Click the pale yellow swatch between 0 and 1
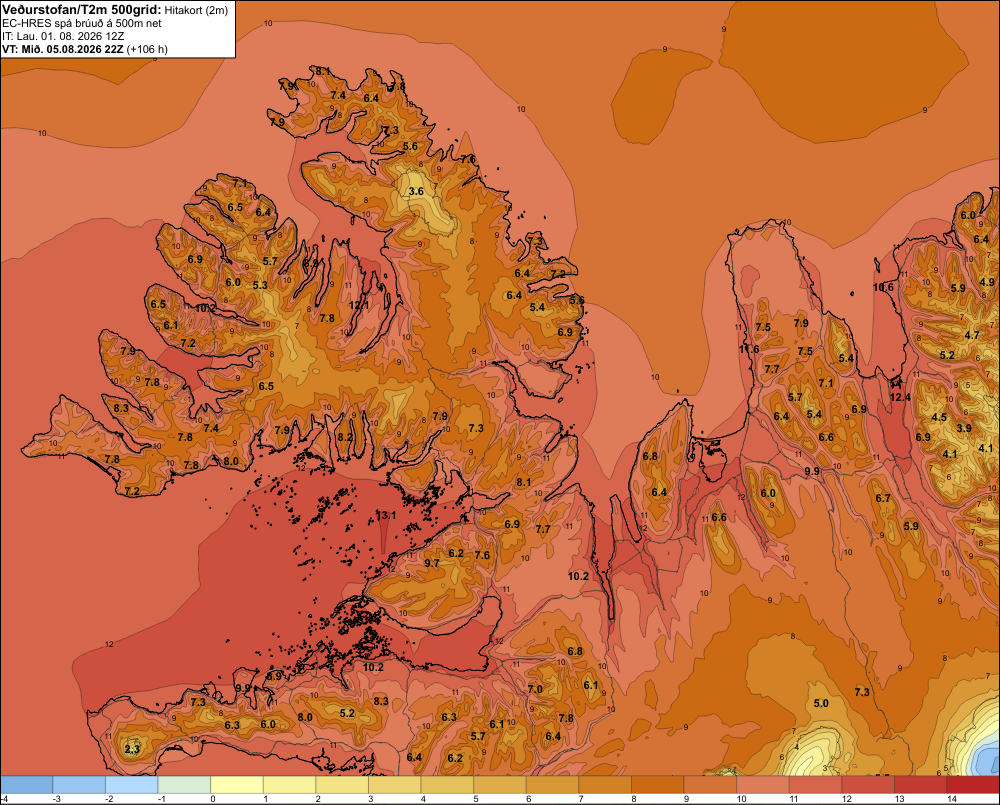This screenshot has height=805, width=1000. coord(237,785)
